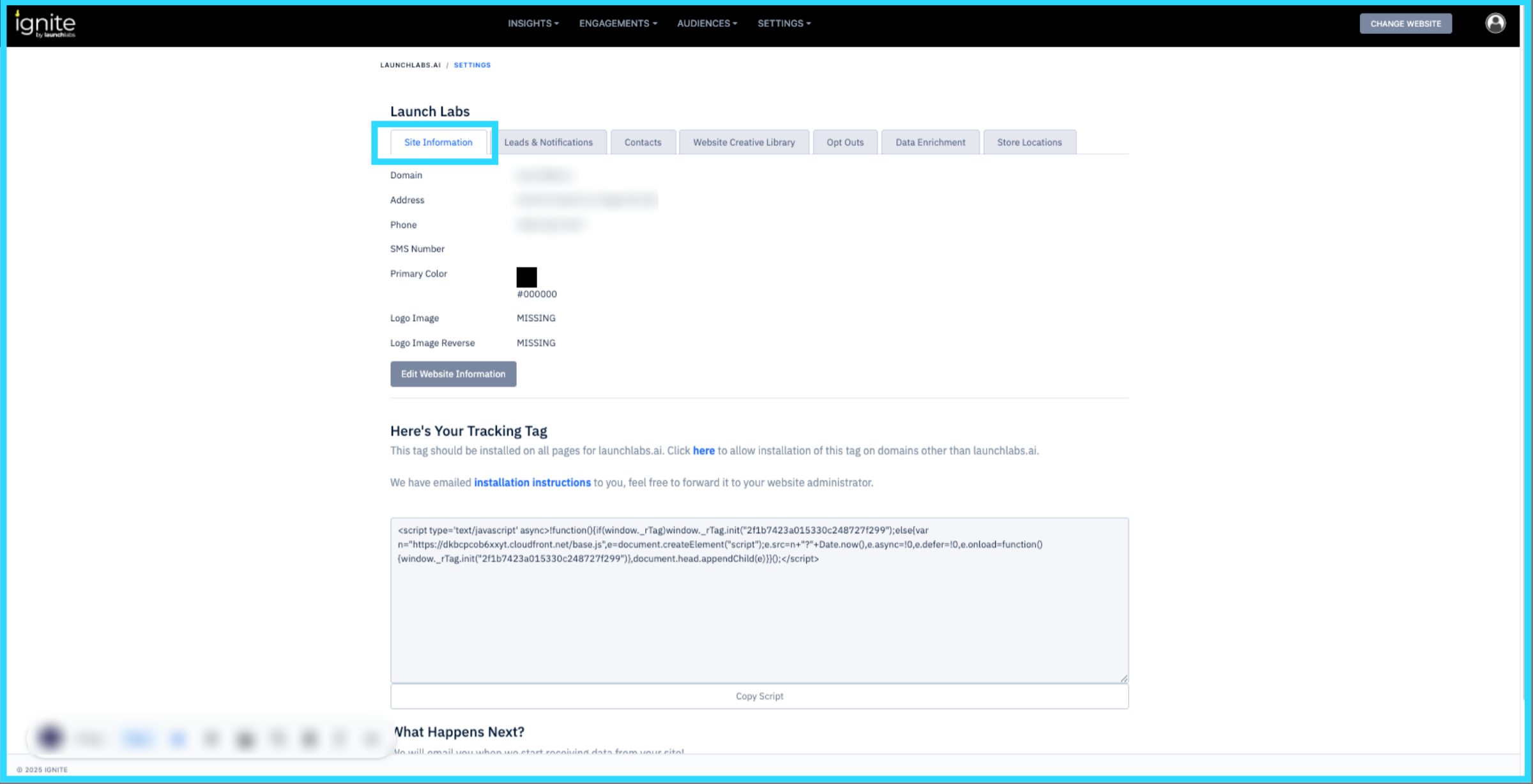Go to LAUNCHLABS.AI breadcrumb
1533x784 pixels.
click(410, 65)
